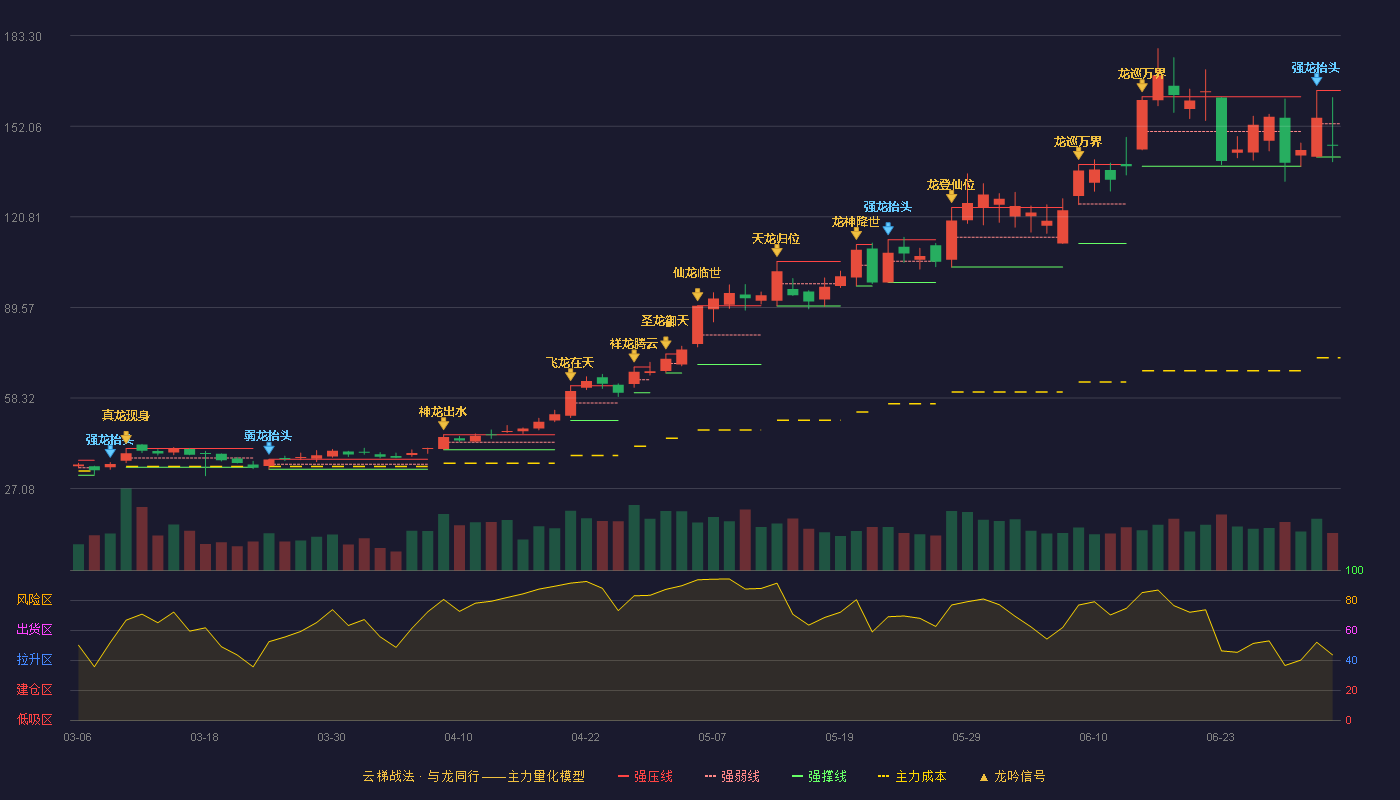Click the green line swatch before 强撑线
The image size is (1400, 800).
point(797,776)
